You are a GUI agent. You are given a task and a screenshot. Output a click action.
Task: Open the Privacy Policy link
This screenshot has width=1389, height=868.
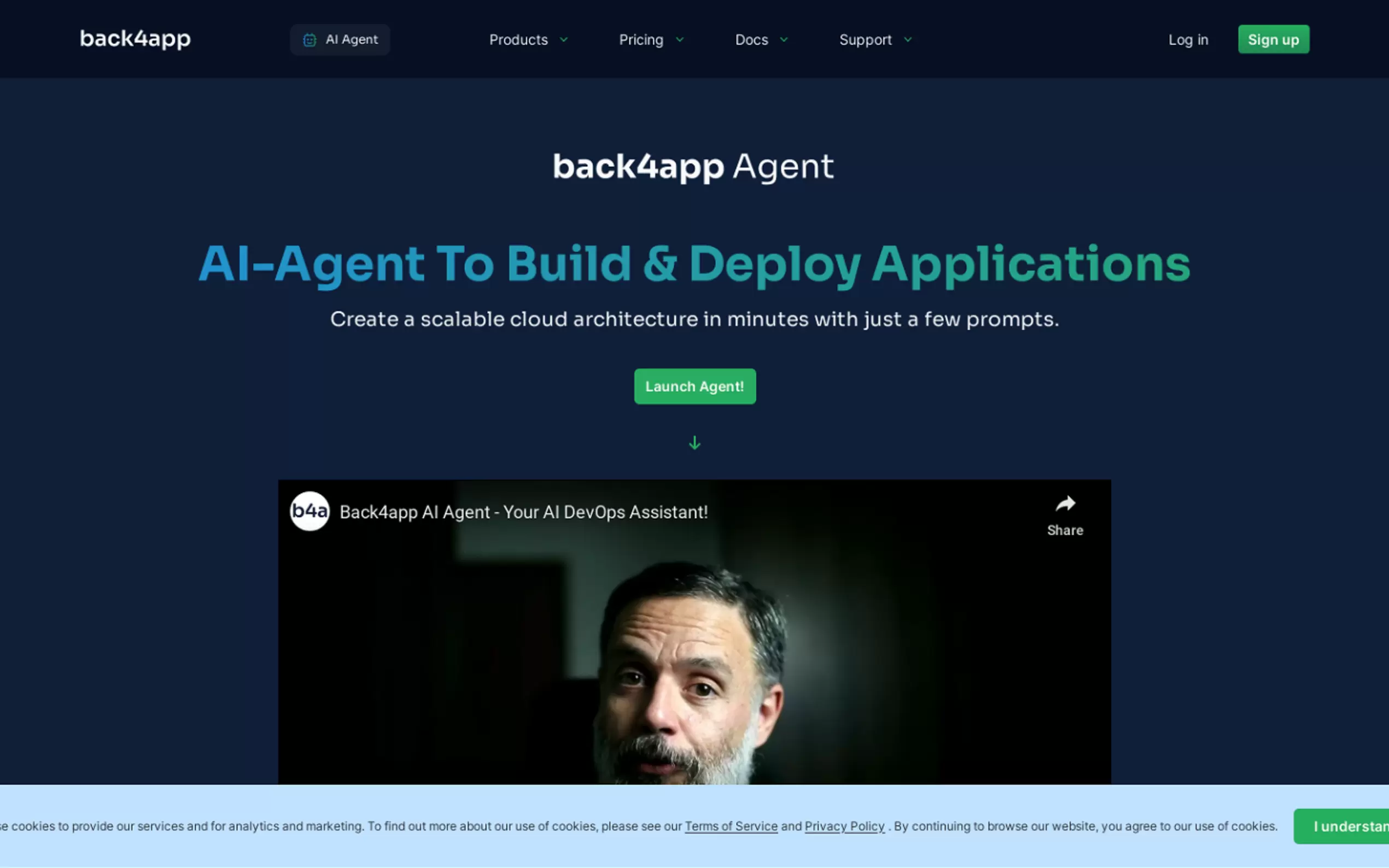click(x=844, y=826)
